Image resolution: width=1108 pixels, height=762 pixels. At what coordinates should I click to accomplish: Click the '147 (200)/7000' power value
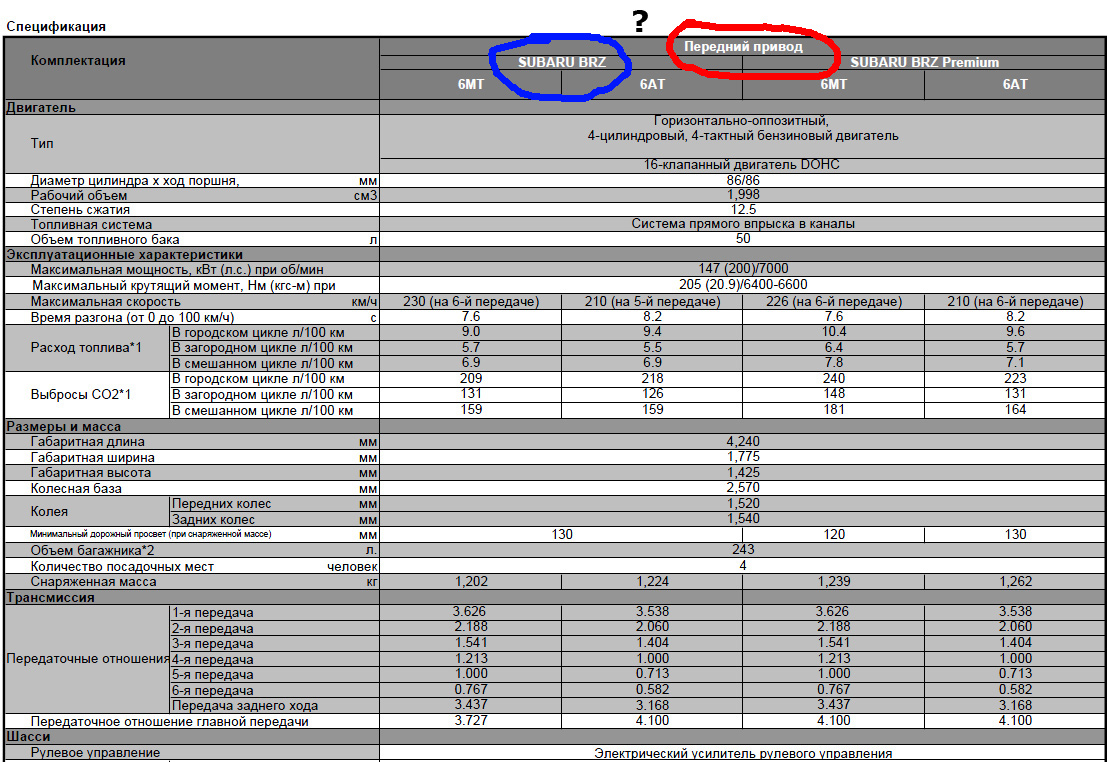coord(743,269)
